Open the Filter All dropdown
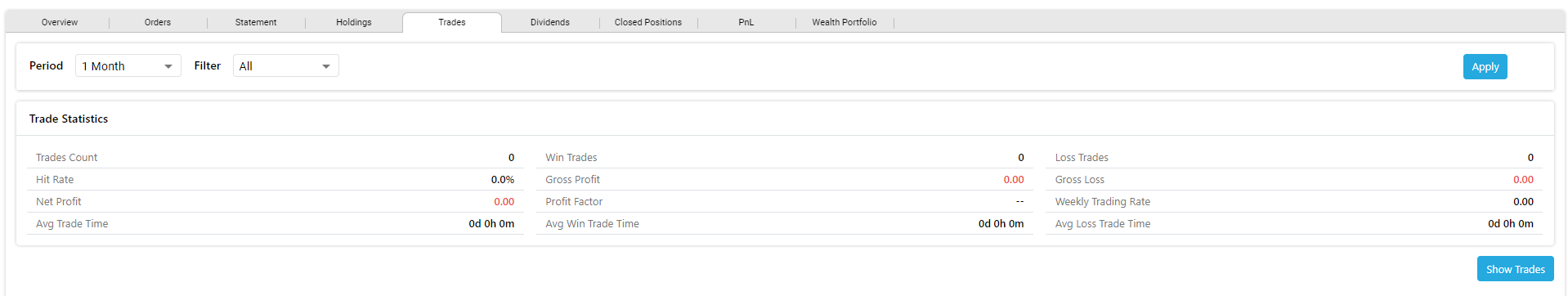 [286, 65]
